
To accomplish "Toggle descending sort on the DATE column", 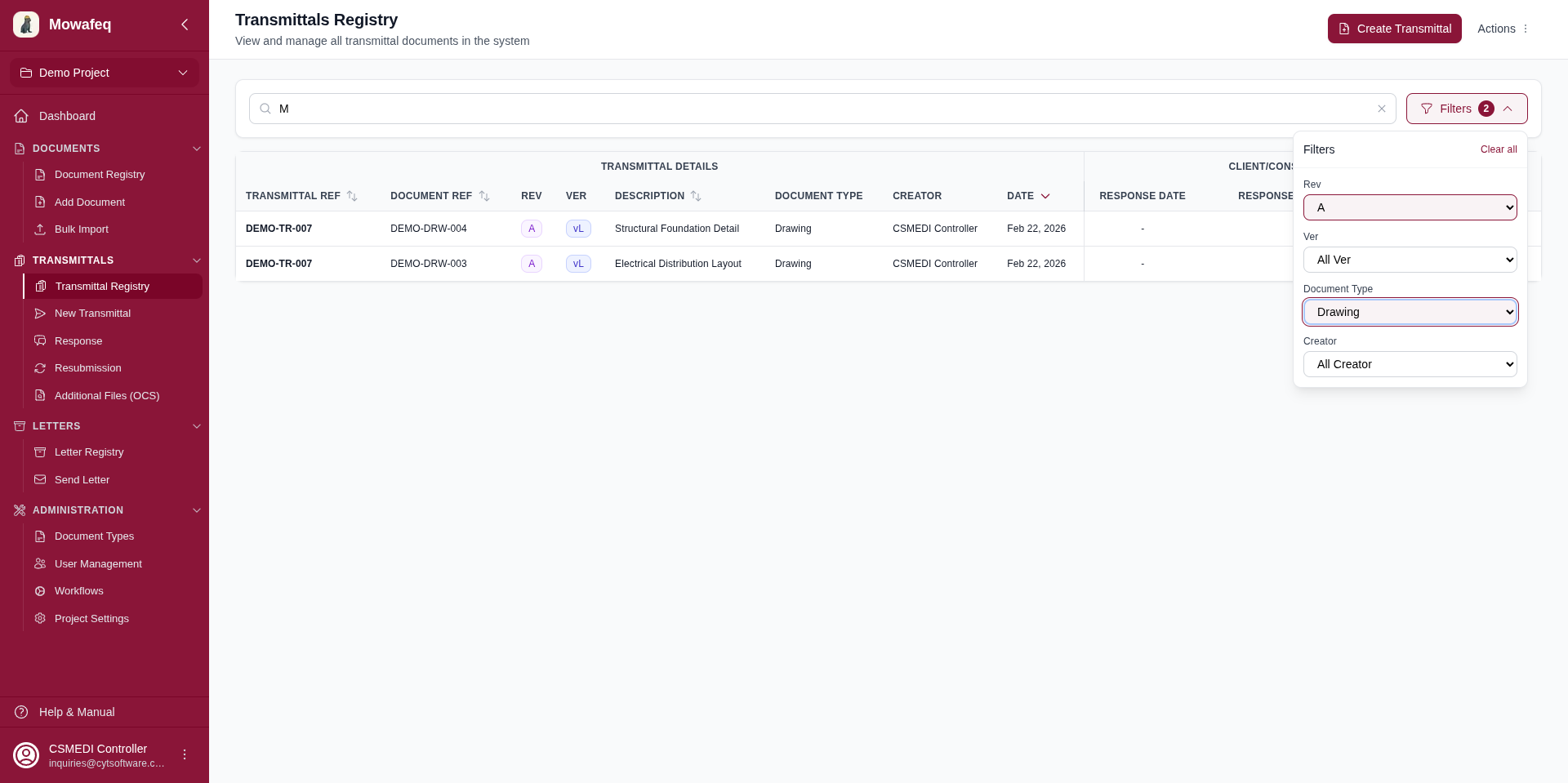I will 1047,196.
